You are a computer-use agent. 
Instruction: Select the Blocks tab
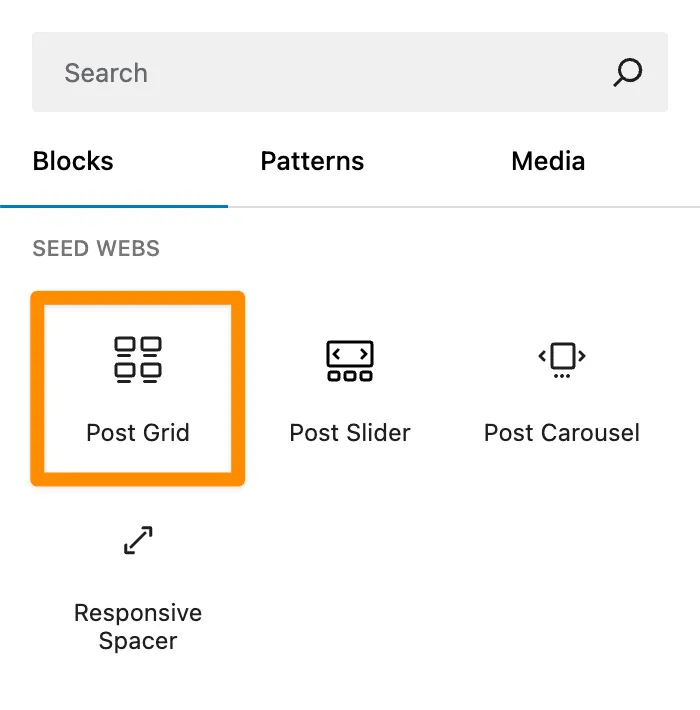[73, 161]
